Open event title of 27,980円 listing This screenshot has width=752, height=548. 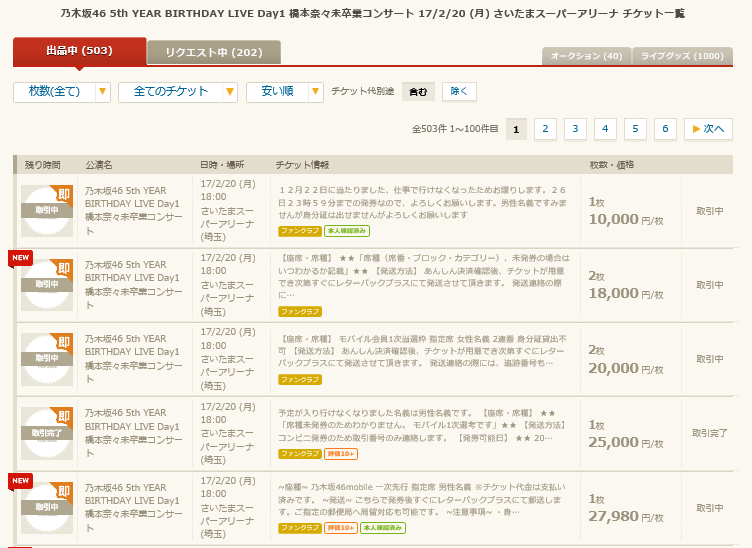[x=133, y=508]
